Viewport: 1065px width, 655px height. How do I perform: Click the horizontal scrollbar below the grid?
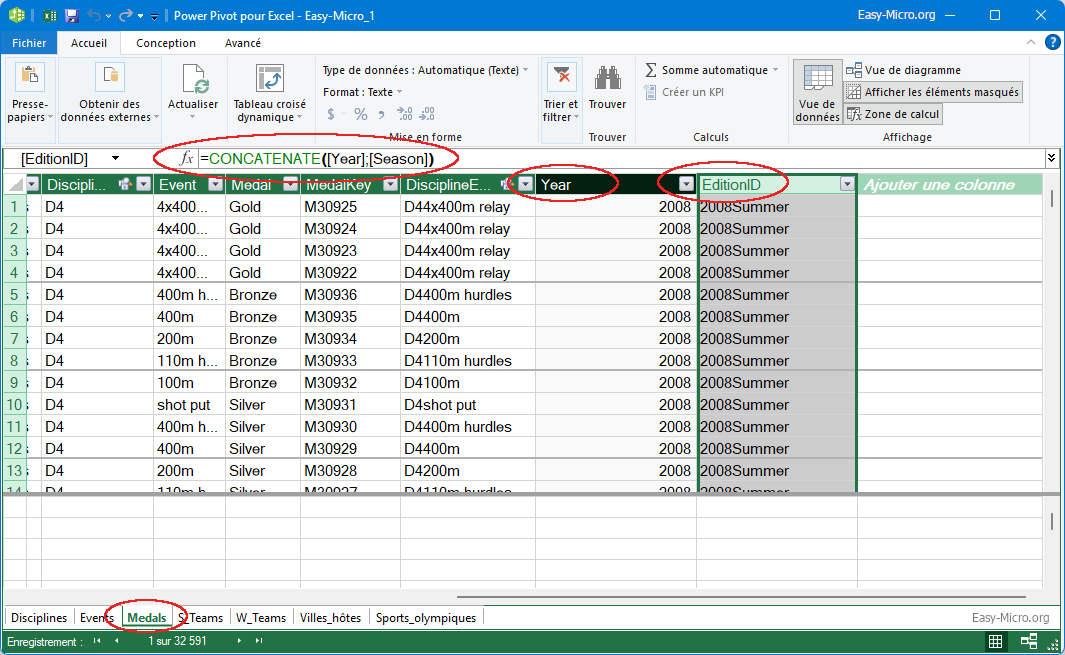click(740, 597)
